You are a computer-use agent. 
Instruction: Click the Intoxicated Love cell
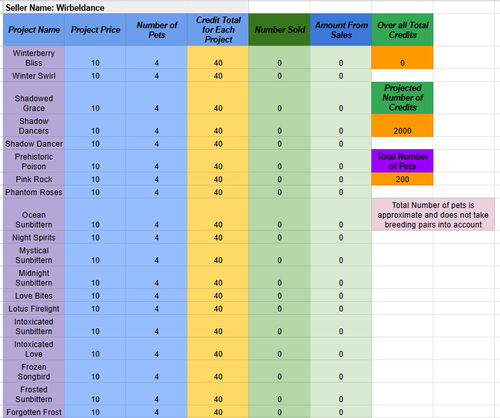pos(34,349)
